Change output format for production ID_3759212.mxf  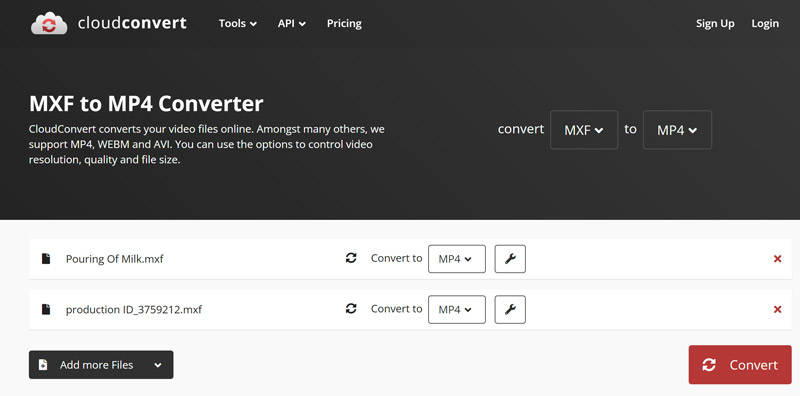pos(457,309)
